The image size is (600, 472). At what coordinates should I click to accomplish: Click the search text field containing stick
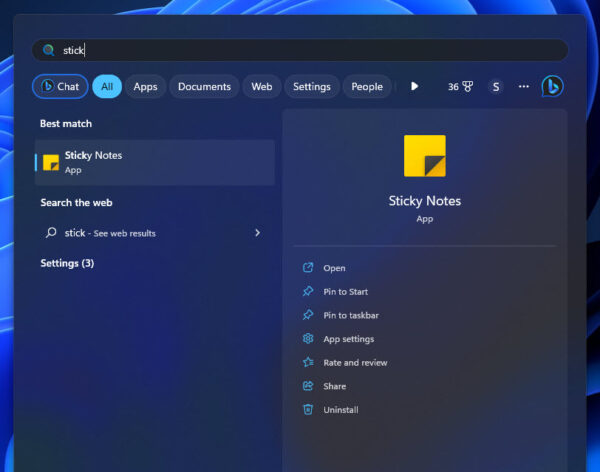(x=300, y=50)
